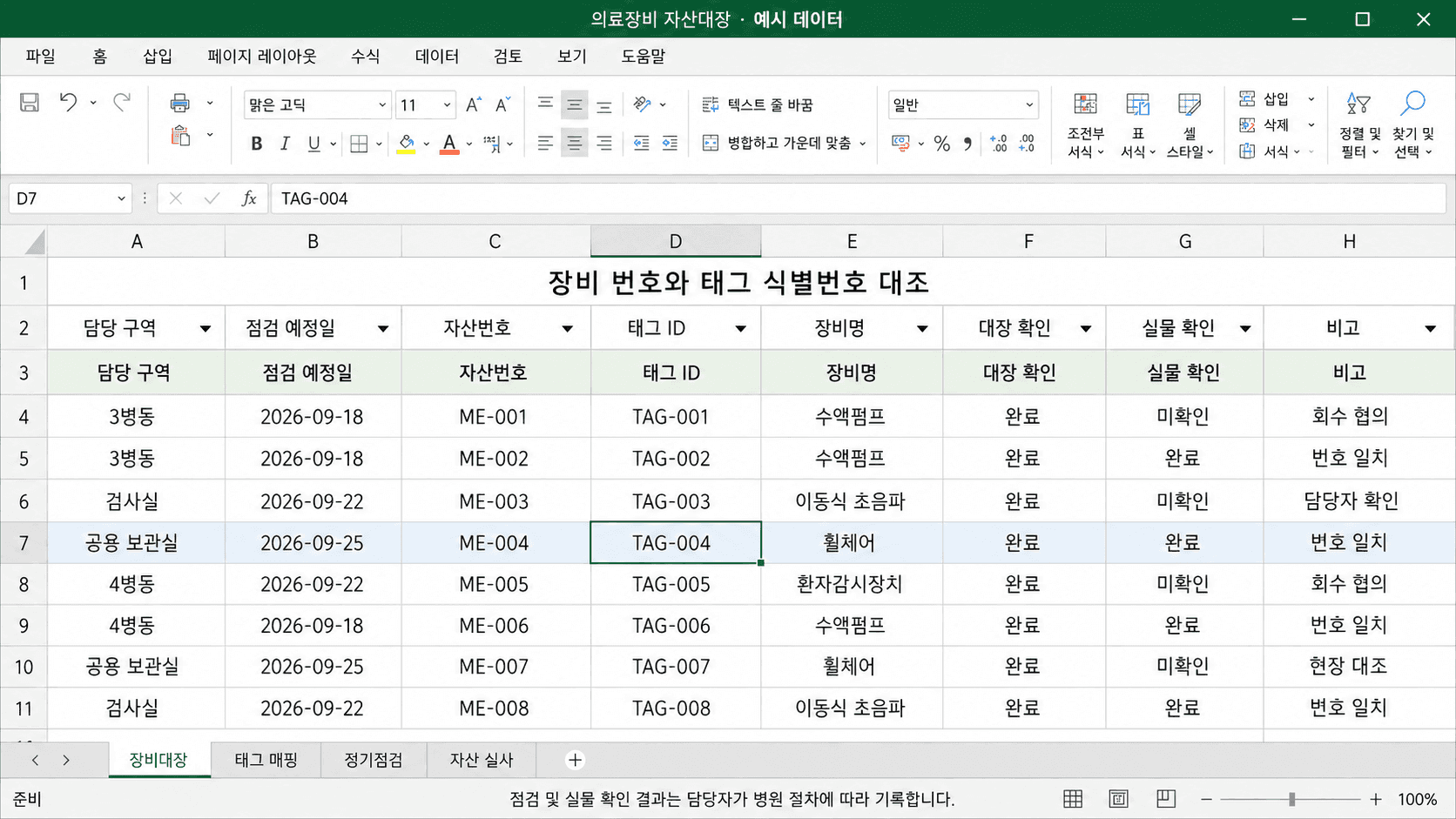Click the Select All corner triangle

point(35,242)
